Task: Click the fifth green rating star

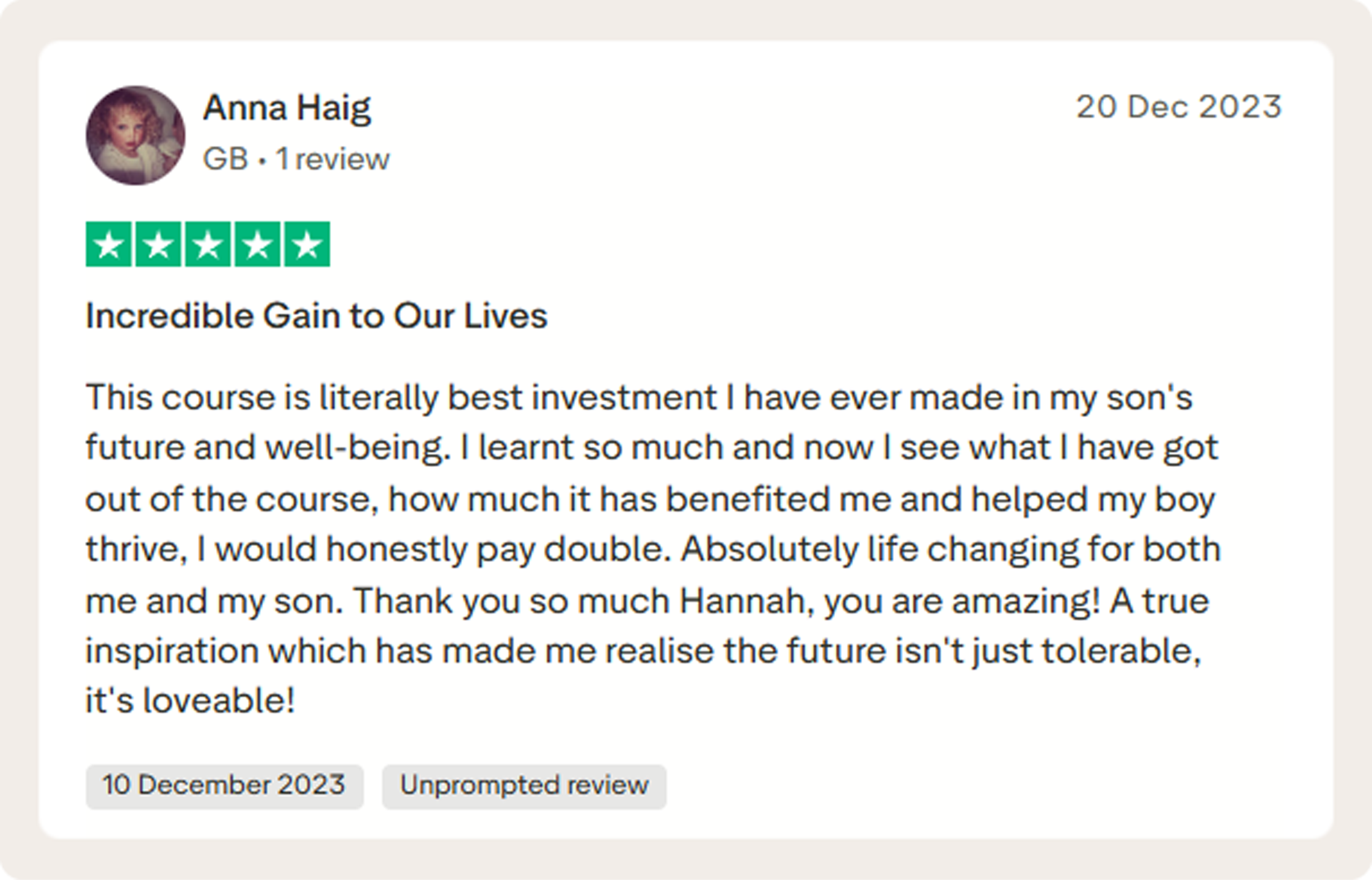Action: [x=307, y=244]
